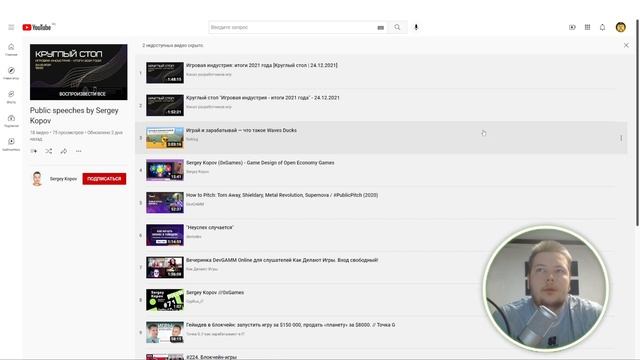Open thumbnail of Круглый стол video 2

tap(165, 105)
